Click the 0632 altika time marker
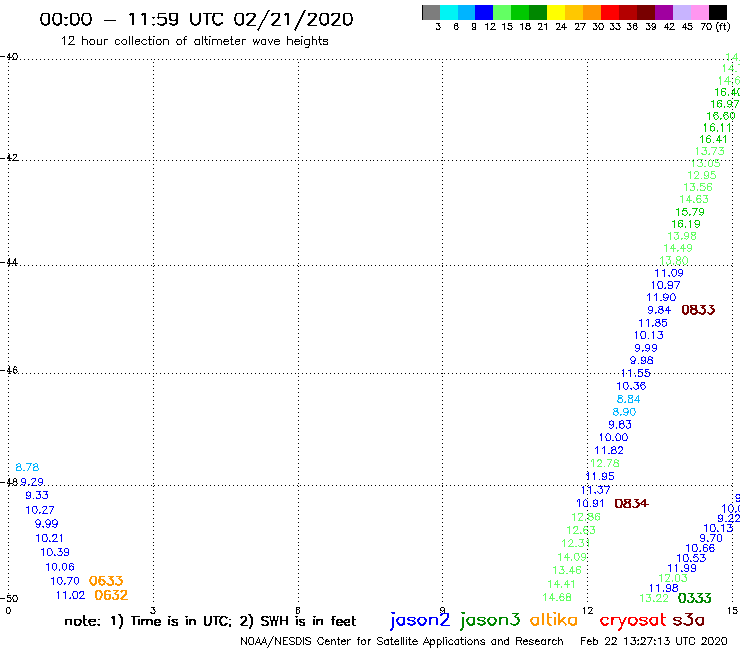 click(x=111, y=595)
